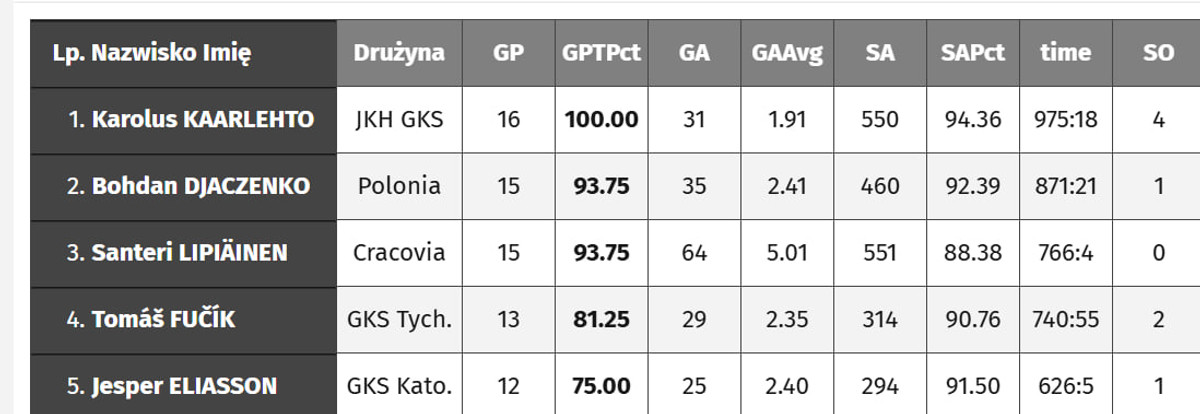
Task: Click JKH GKS team cell
Action: point(399,120)
